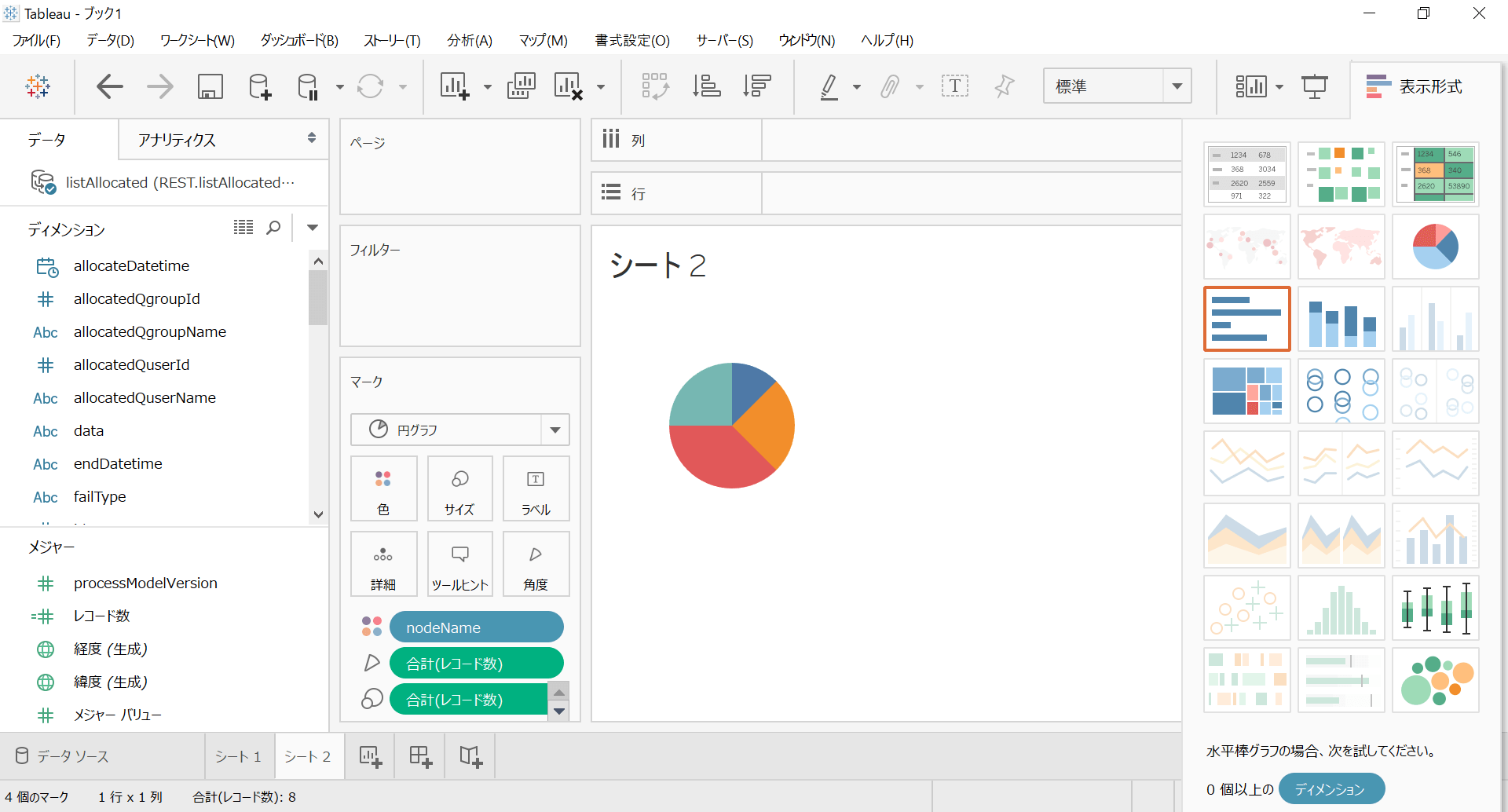Click the 色 color button on the marks card
The width and height of the screenshot is (1508, 812).
point(383,488)
